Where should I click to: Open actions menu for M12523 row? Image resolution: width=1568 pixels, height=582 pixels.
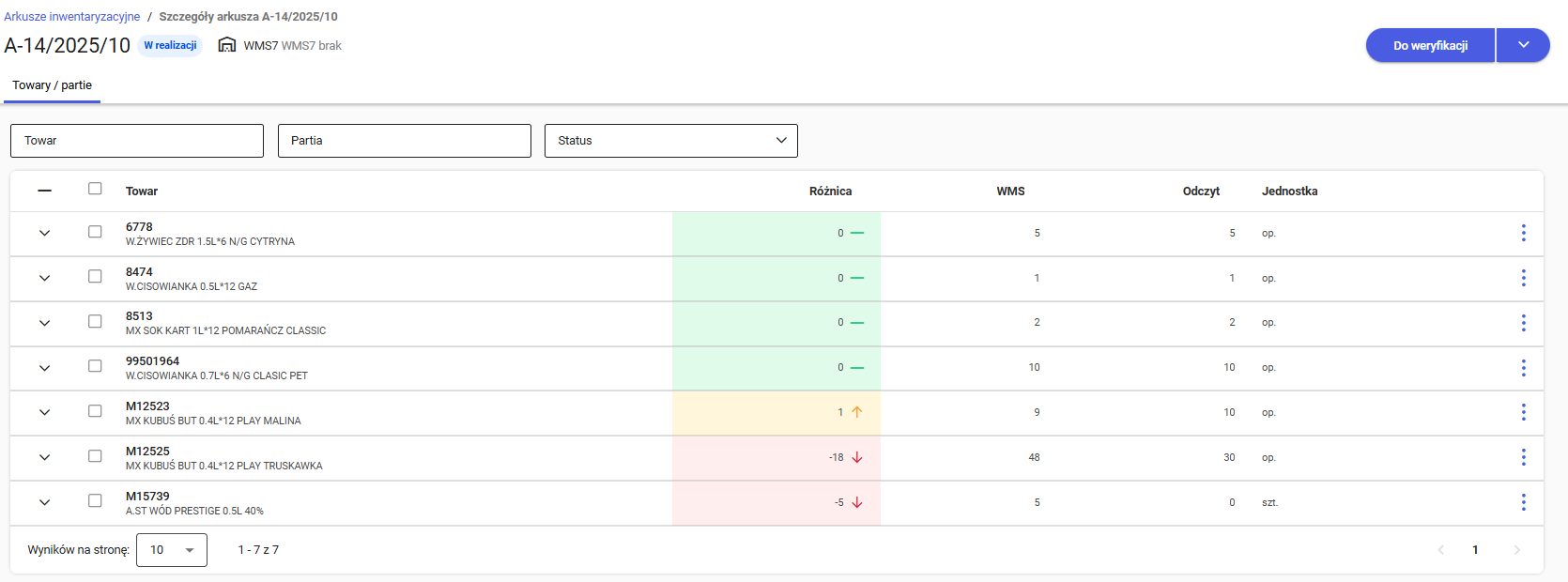[1523, 412]
